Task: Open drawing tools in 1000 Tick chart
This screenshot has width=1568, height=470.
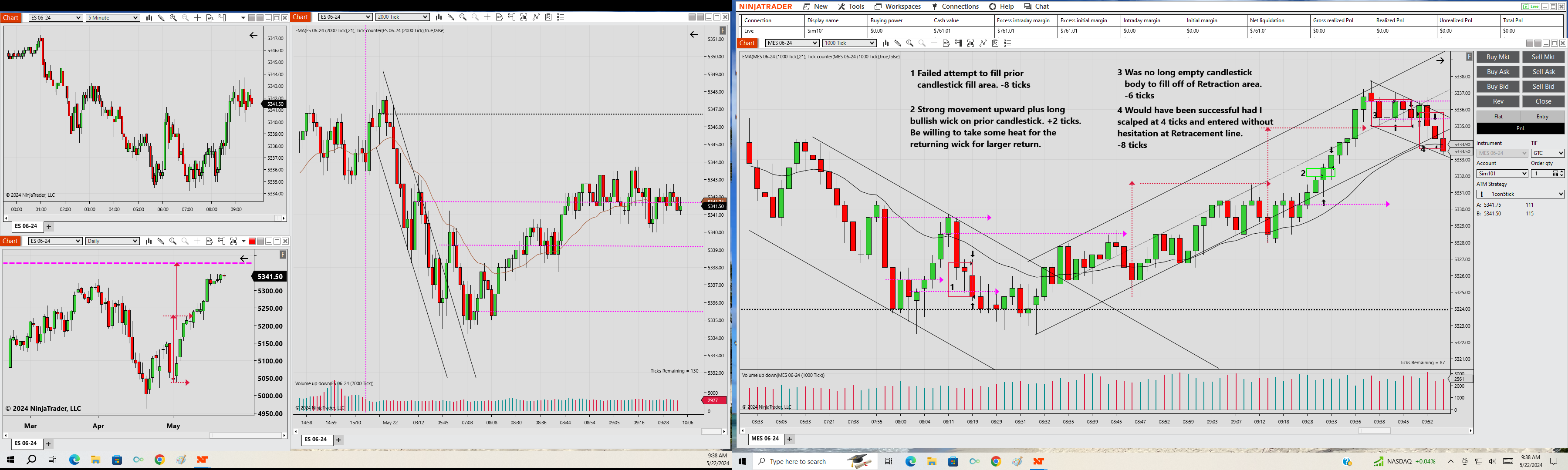Action: 898,43
